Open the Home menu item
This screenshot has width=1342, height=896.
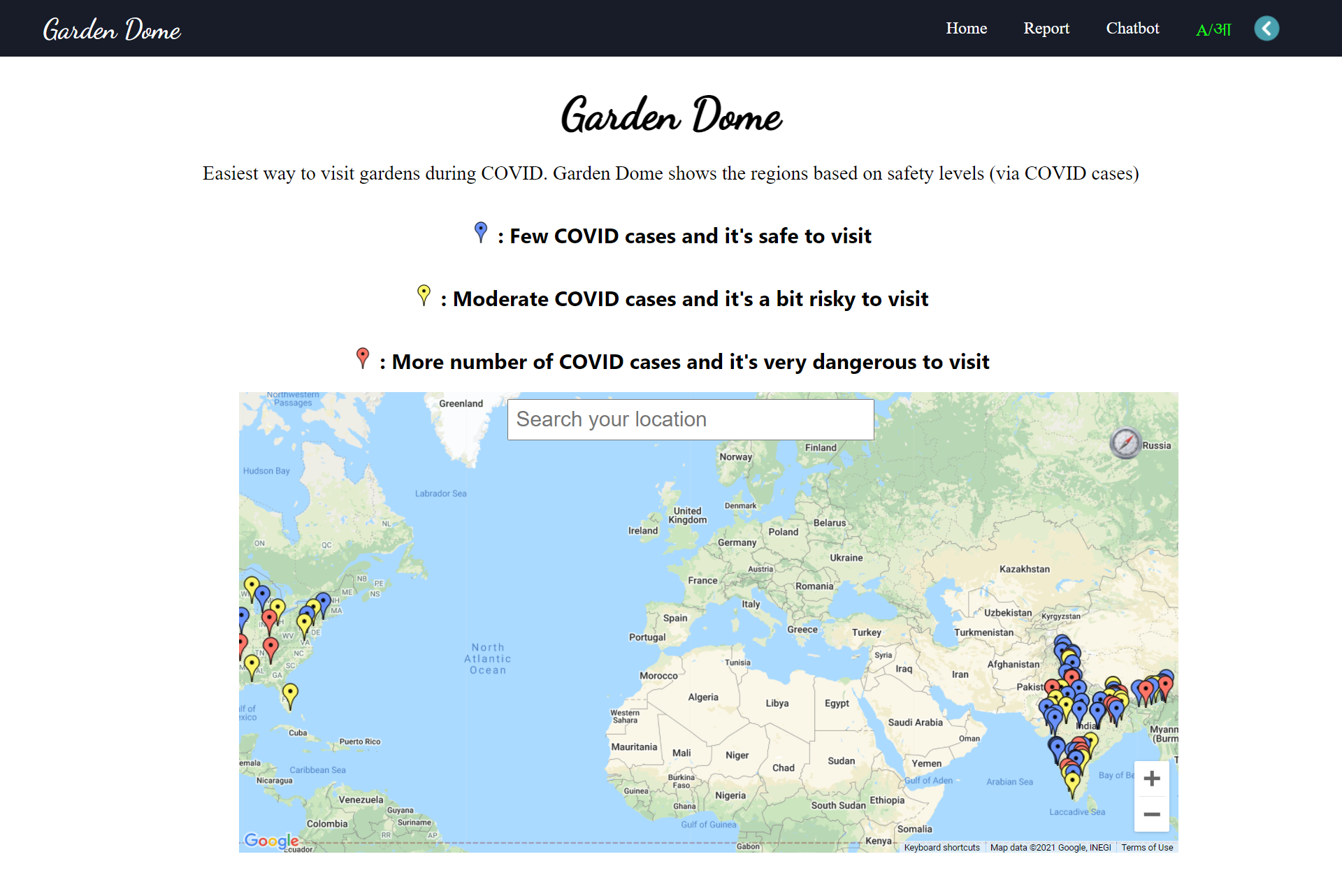[x=966, y=29]
